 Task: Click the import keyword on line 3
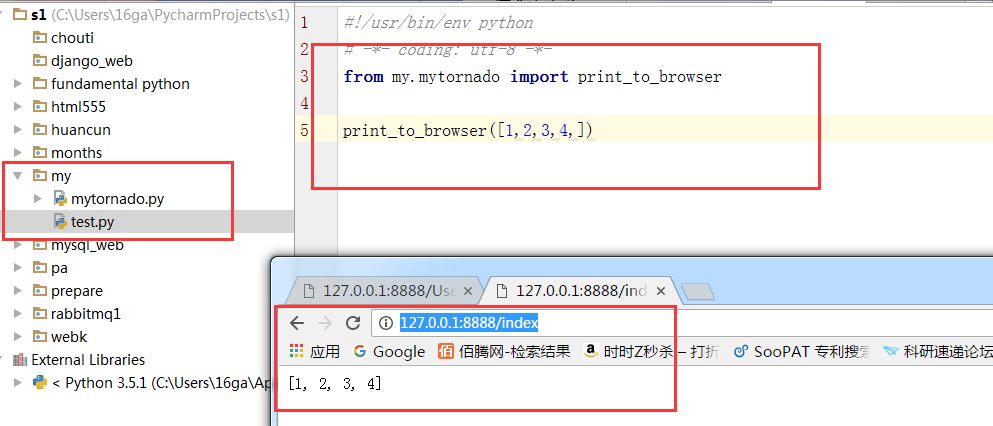[539, 77]
